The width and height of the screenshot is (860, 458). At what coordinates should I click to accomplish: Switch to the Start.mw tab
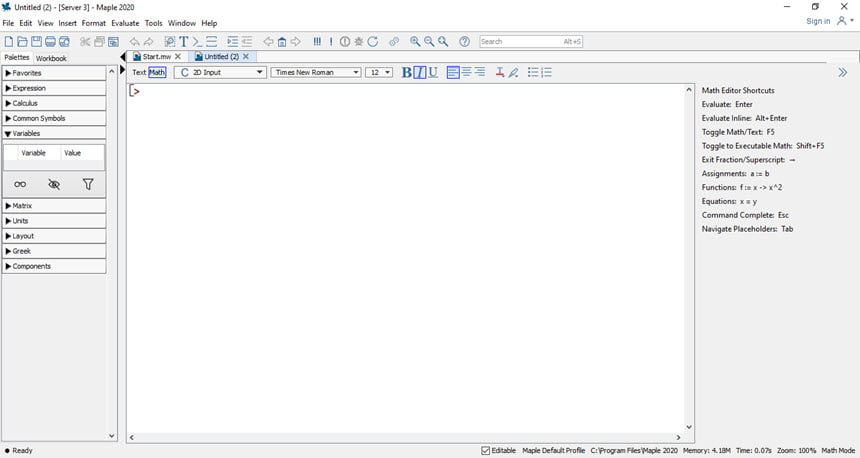pos(157,56)
